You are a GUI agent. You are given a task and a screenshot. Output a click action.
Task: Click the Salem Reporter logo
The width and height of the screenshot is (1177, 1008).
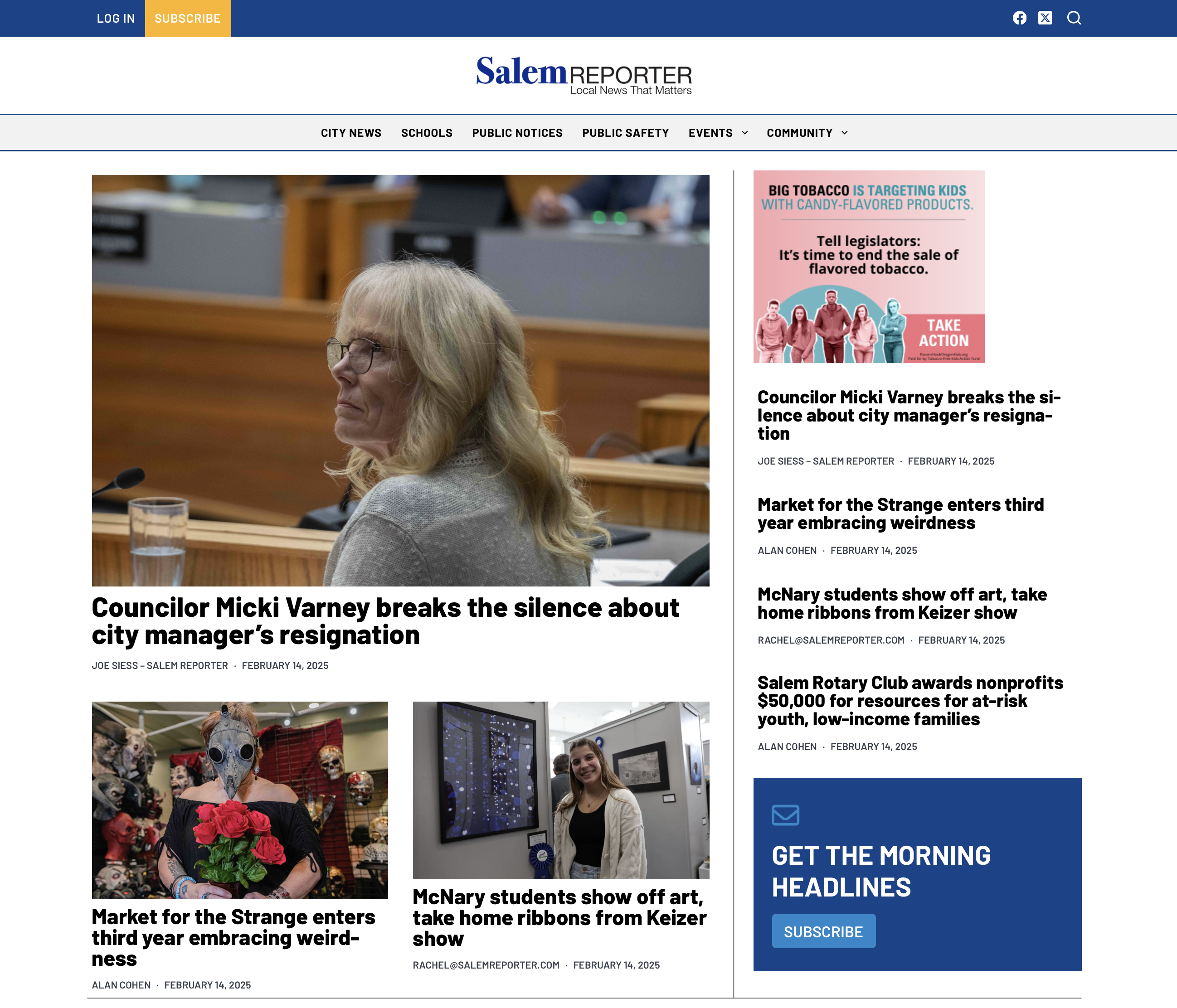584,75
